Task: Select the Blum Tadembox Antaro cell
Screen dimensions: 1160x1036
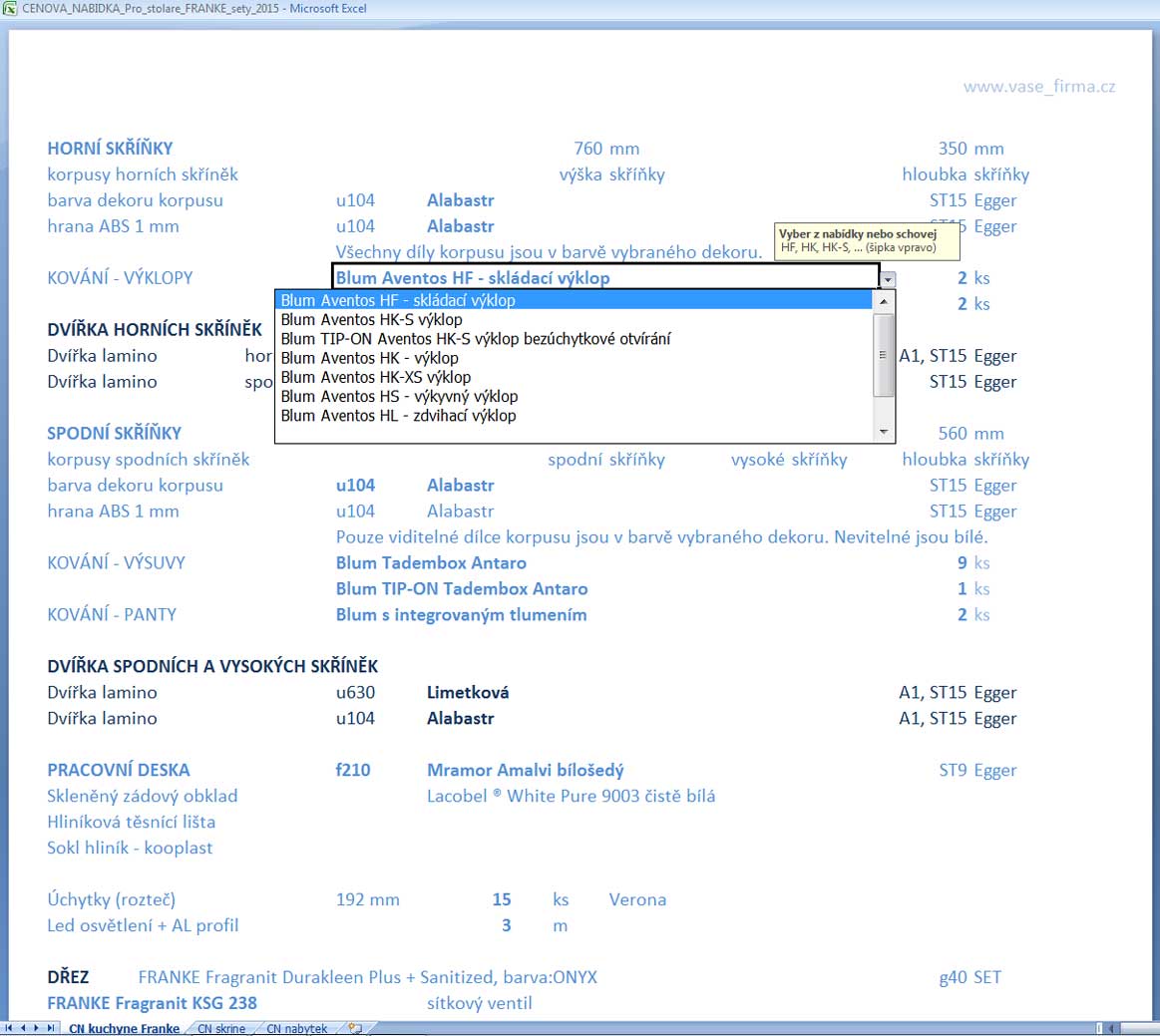Action: pyautogui.click(x=431, y=562)
